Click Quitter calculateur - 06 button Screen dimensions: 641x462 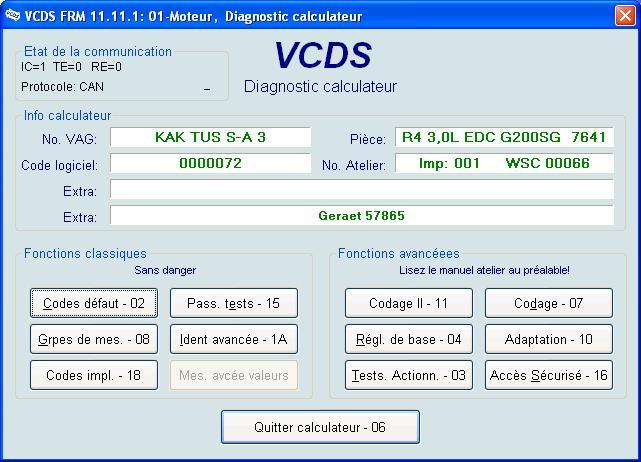click(320, 427)
